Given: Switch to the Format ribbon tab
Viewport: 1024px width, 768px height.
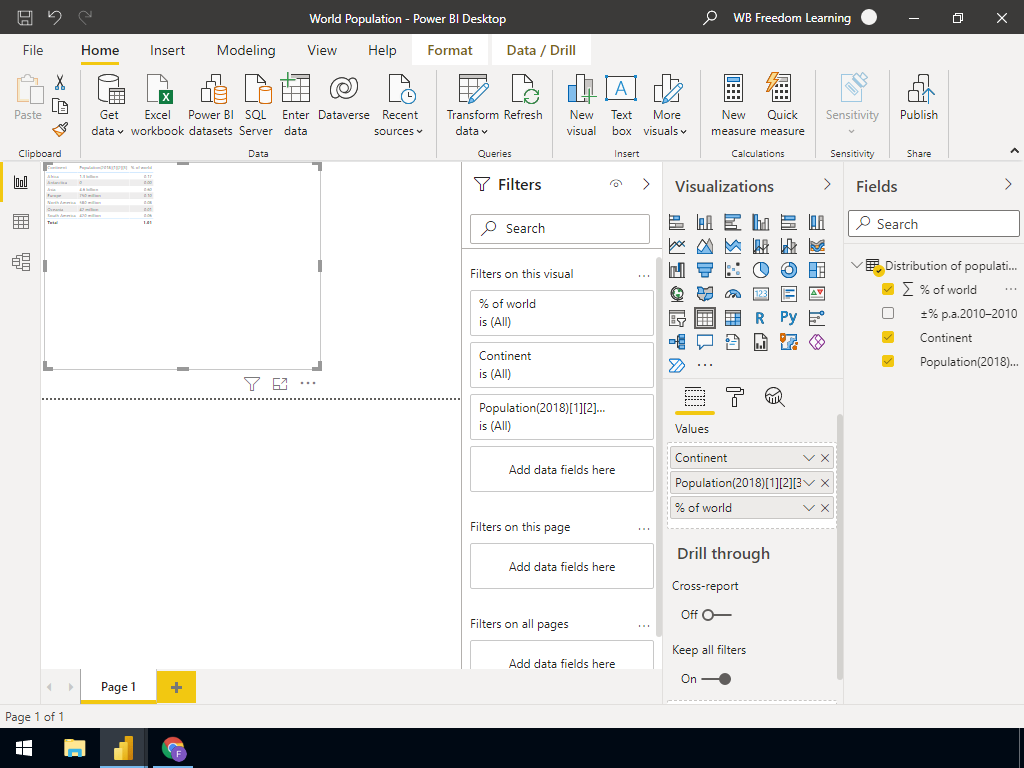Looking at the screenshot, I should tap(449, 49).
